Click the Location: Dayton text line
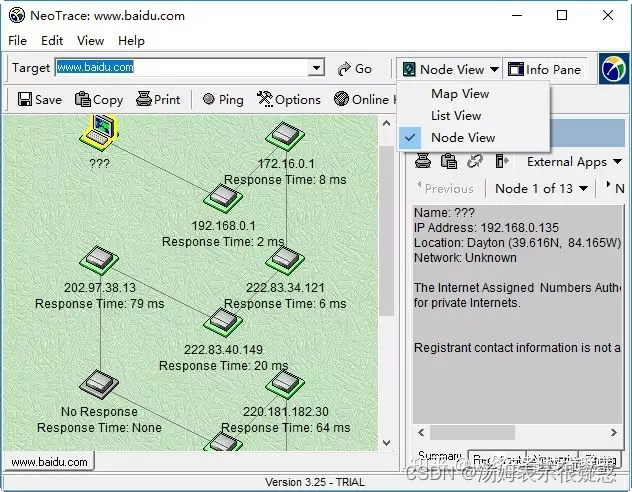This screenshot has height=492, width=632. click(x=518, y=243)
